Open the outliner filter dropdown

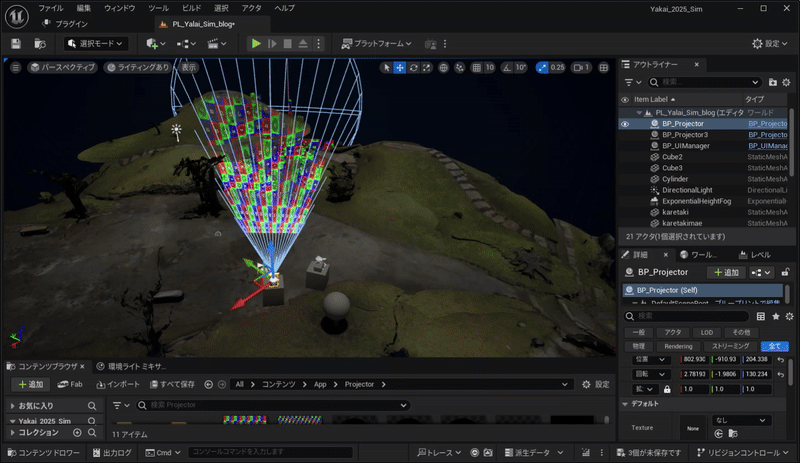(x=633, y=82)
